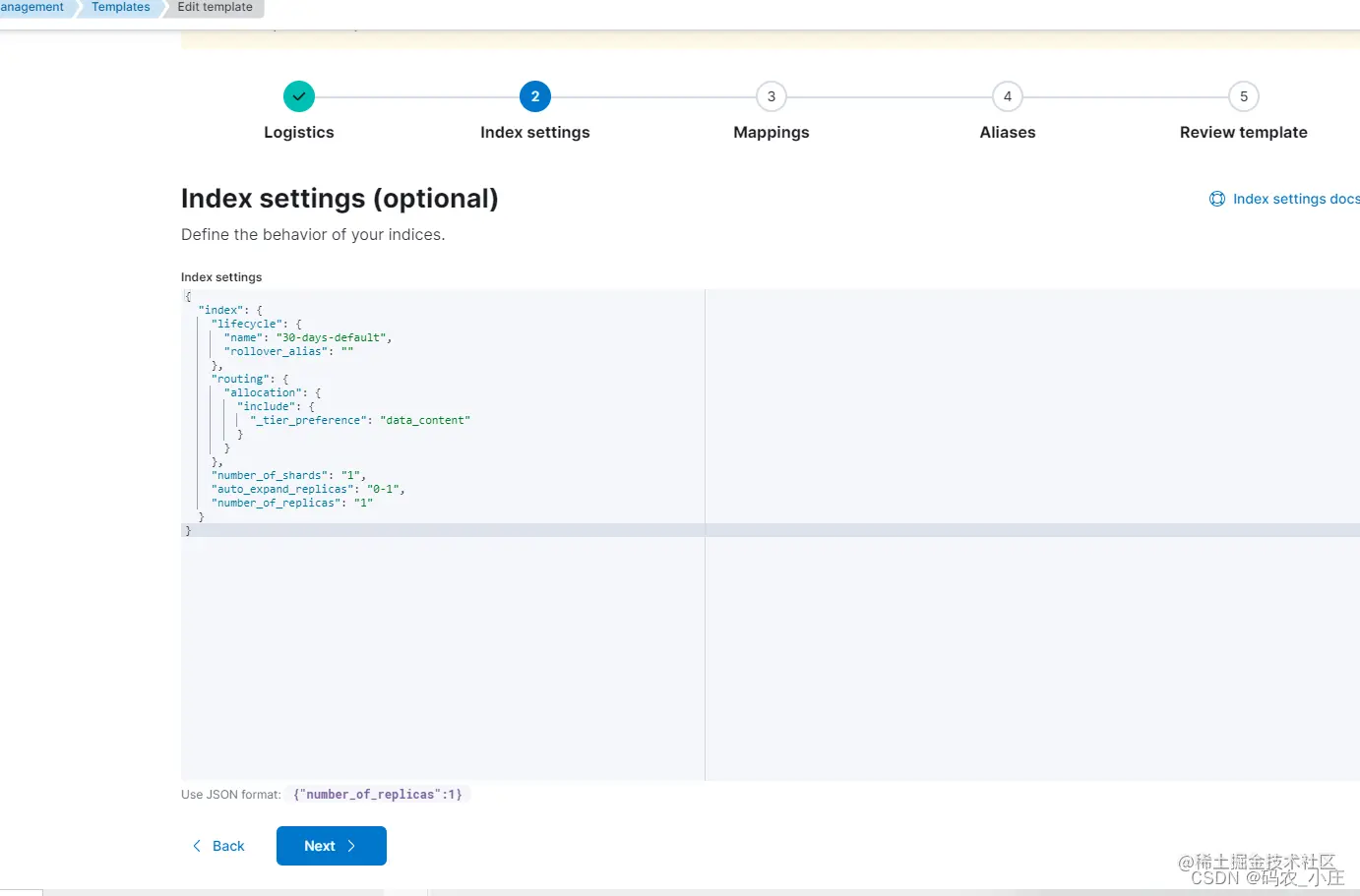Screen dimensions: 1360x896
Task: Click the Edit template breadcrumb
Action: (216, 7)
